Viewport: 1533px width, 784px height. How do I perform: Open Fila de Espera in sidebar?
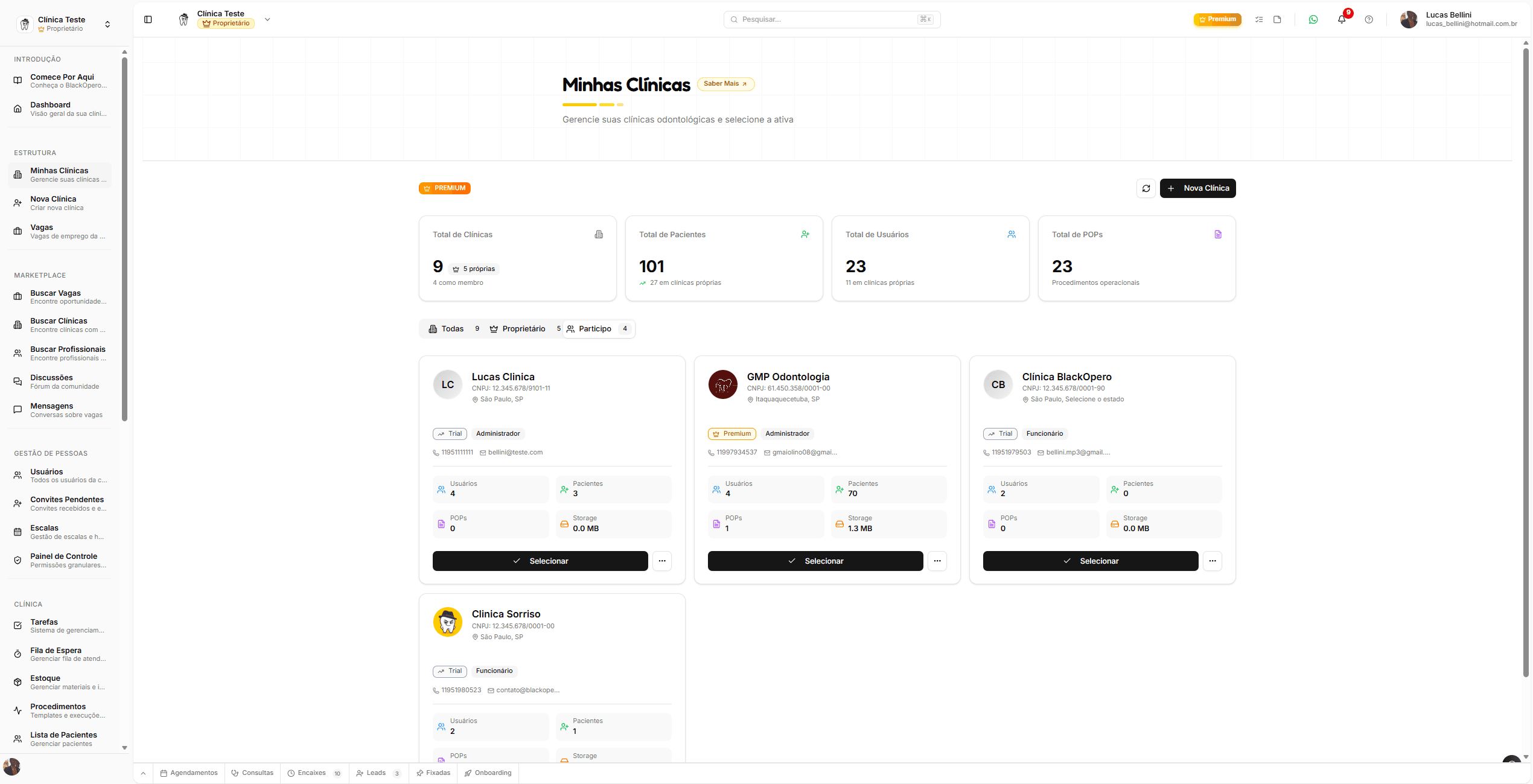click(60, 654)
